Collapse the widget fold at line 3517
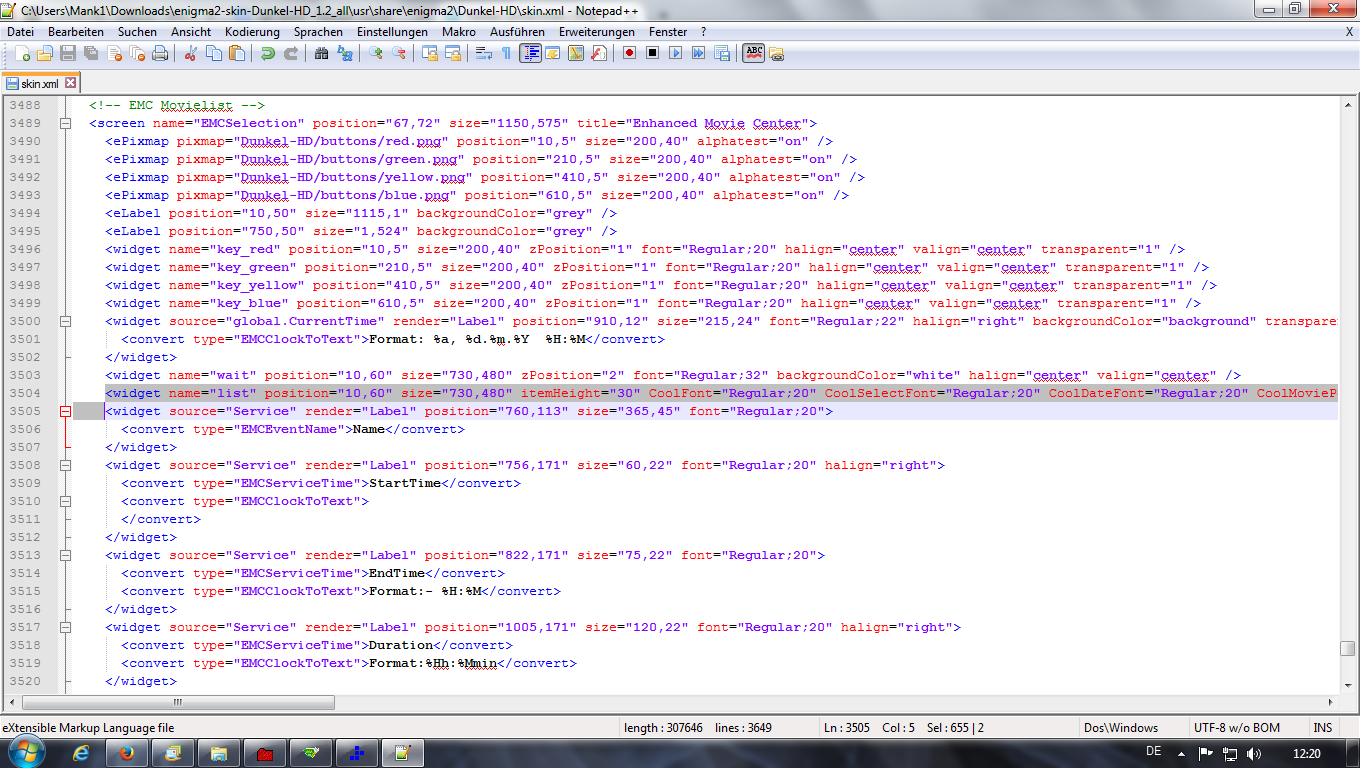 [x=66, y=628]
